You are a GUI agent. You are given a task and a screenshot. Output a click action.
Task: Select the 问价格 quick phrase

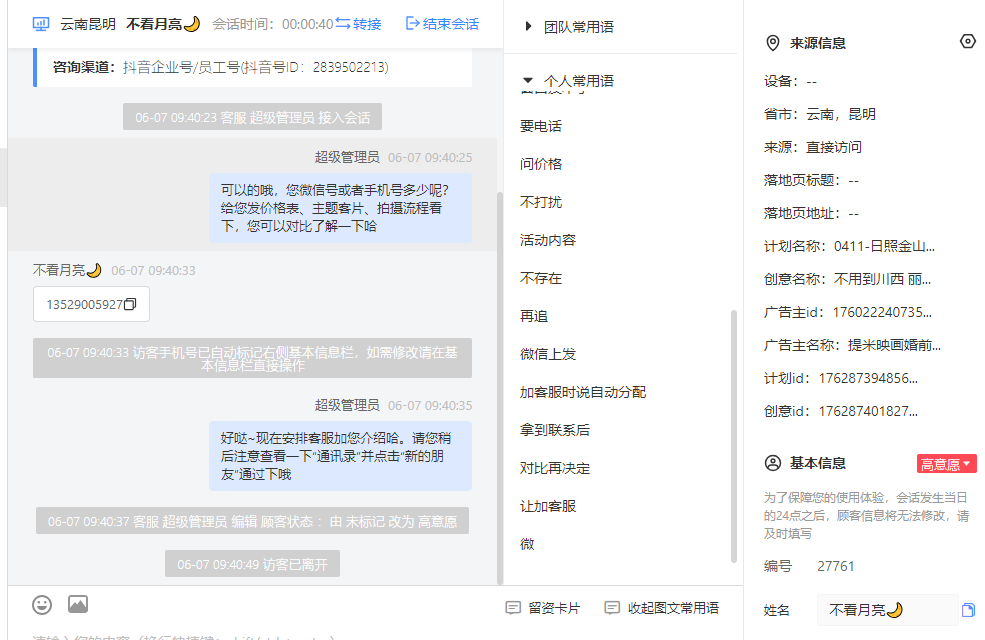pos(541,164)
